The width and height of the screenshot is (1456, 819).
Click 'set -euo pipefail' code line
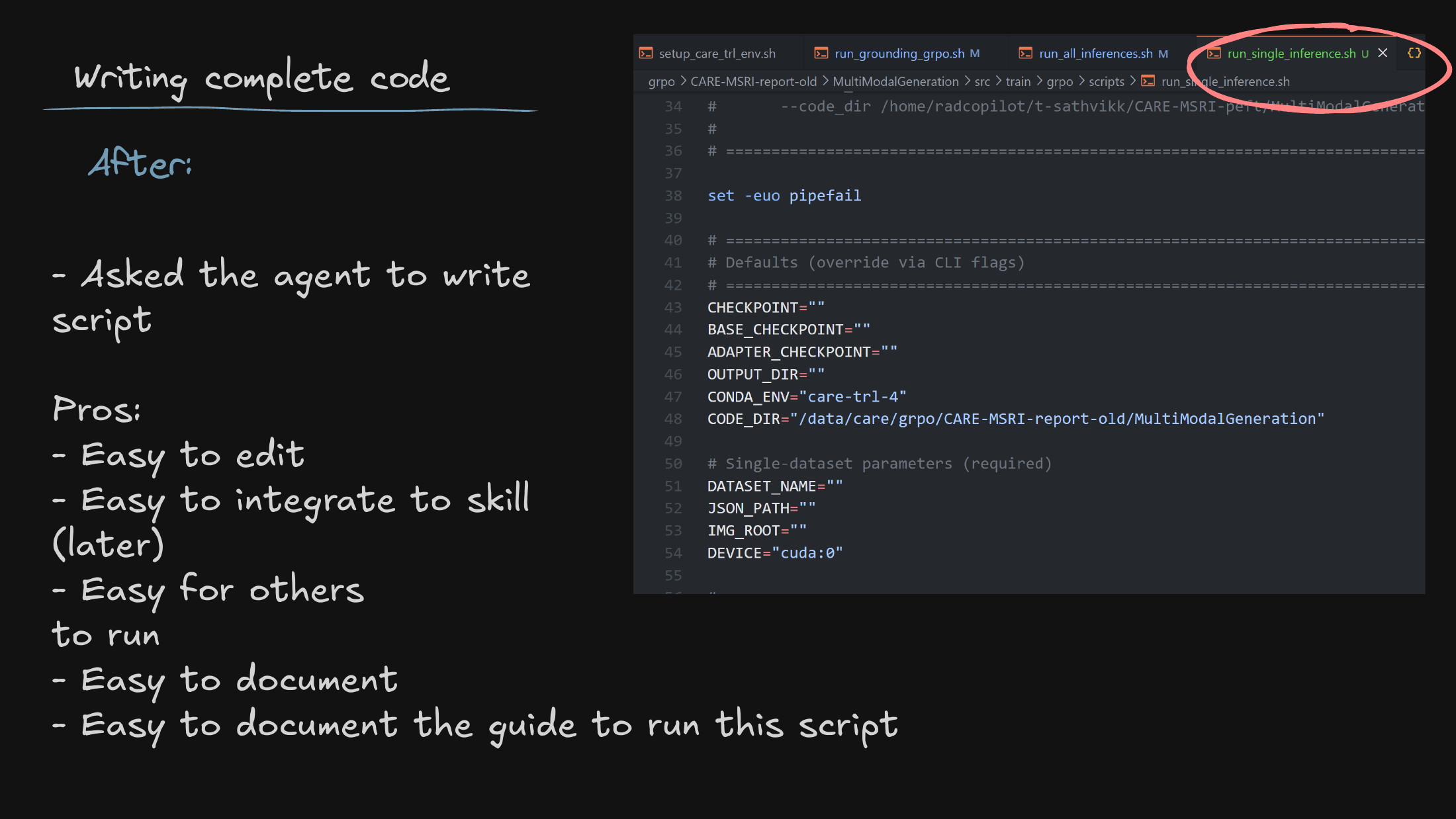784,196
